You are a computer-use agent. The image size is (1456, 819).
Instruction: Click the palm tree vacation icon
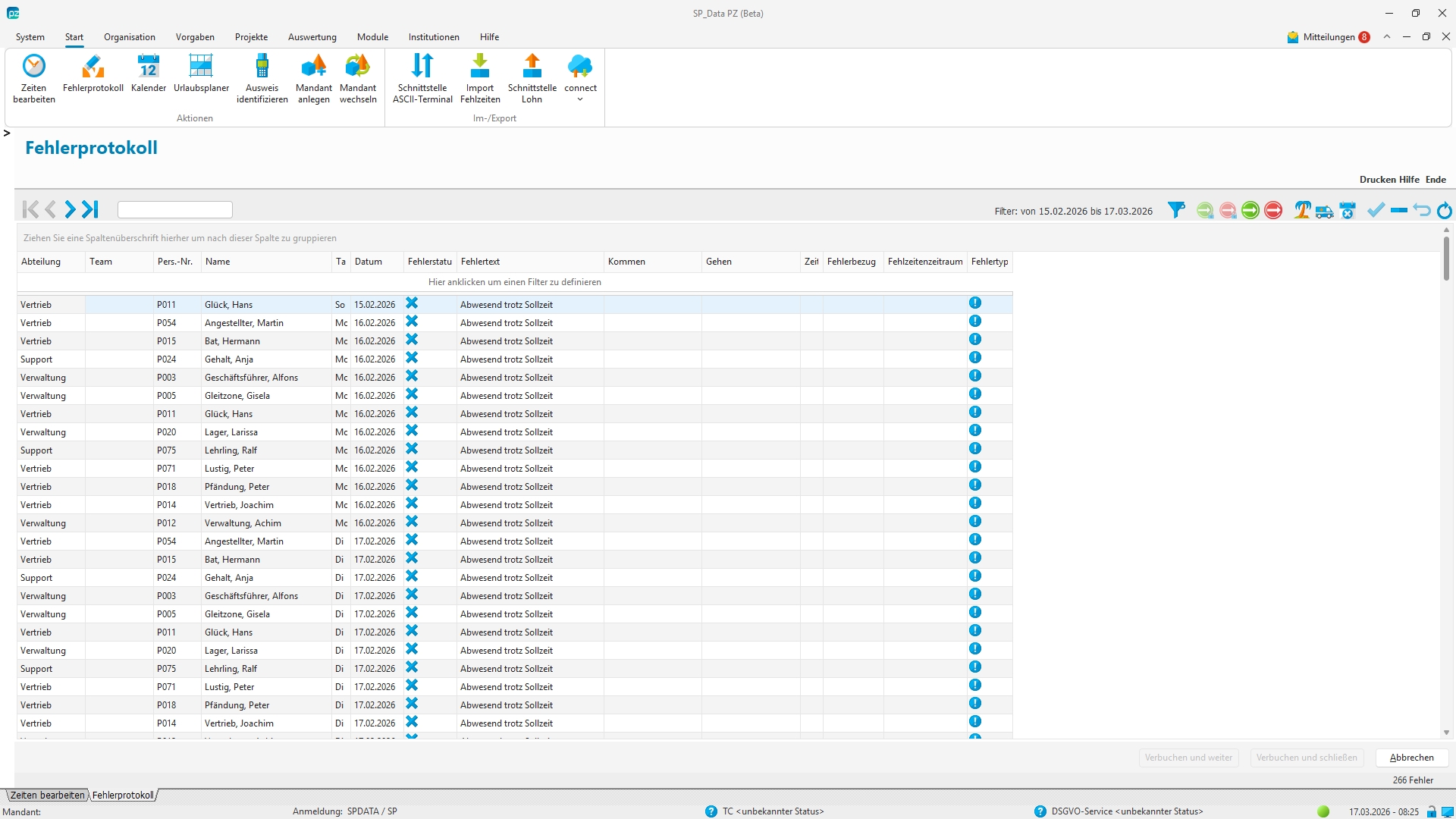click(1302, 210)
